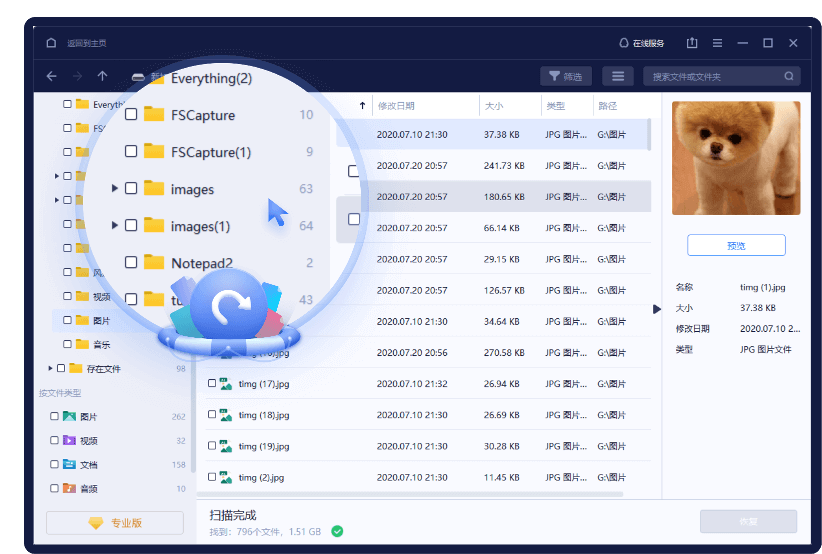Viewport: 822px width, 554px height.
Task: Click the dog preview thumbnail
Action: [x=736, y=158]
